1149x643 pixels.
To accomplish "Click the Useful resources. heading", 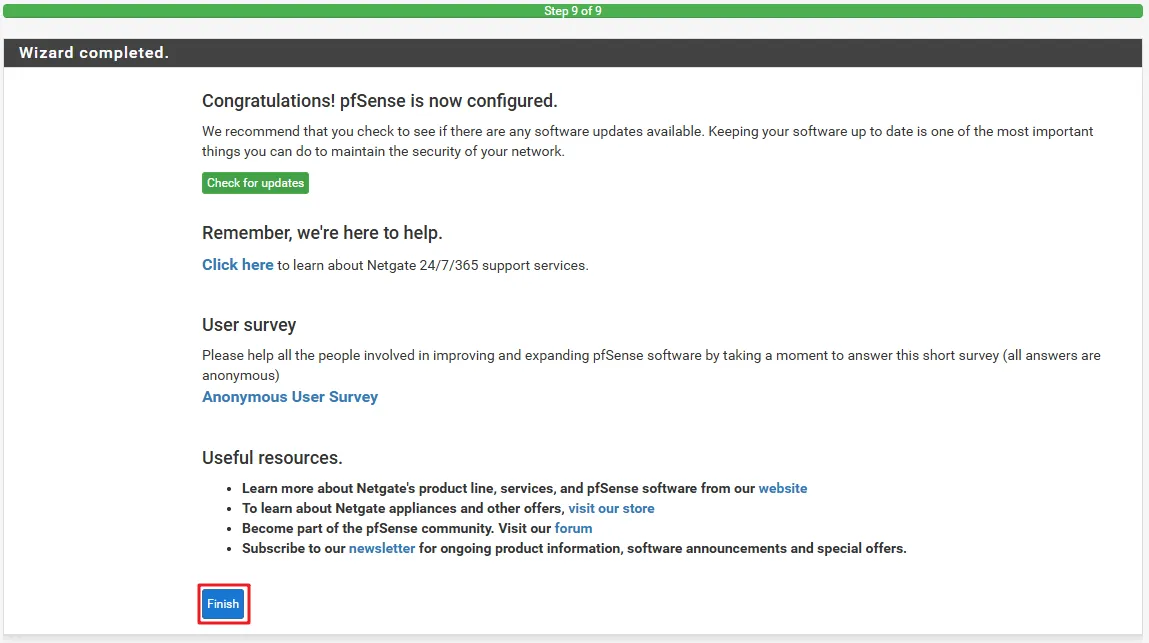I will [x=272, y=458].
